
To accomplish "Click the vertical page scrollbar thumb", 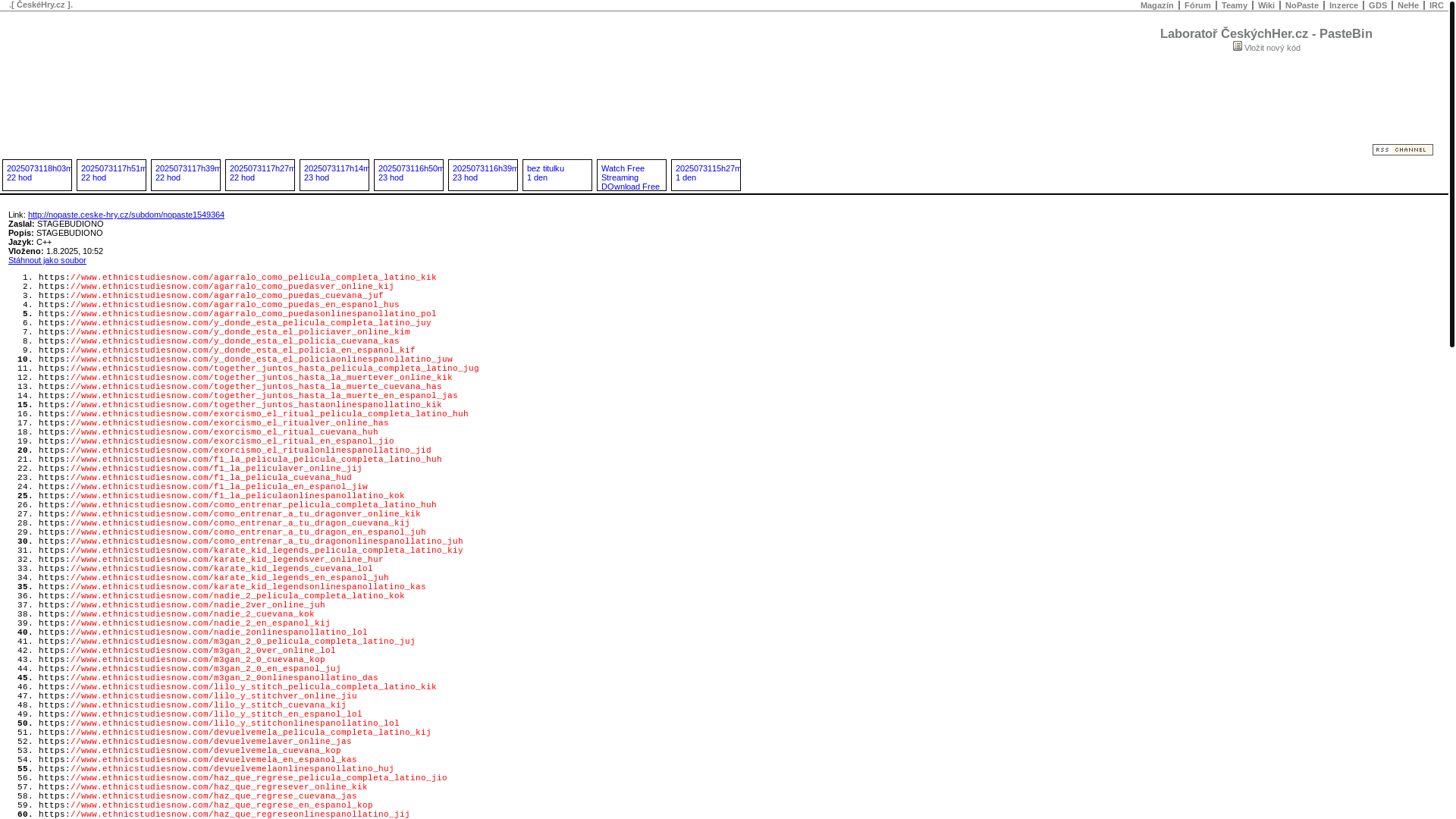I will 1451,174.
